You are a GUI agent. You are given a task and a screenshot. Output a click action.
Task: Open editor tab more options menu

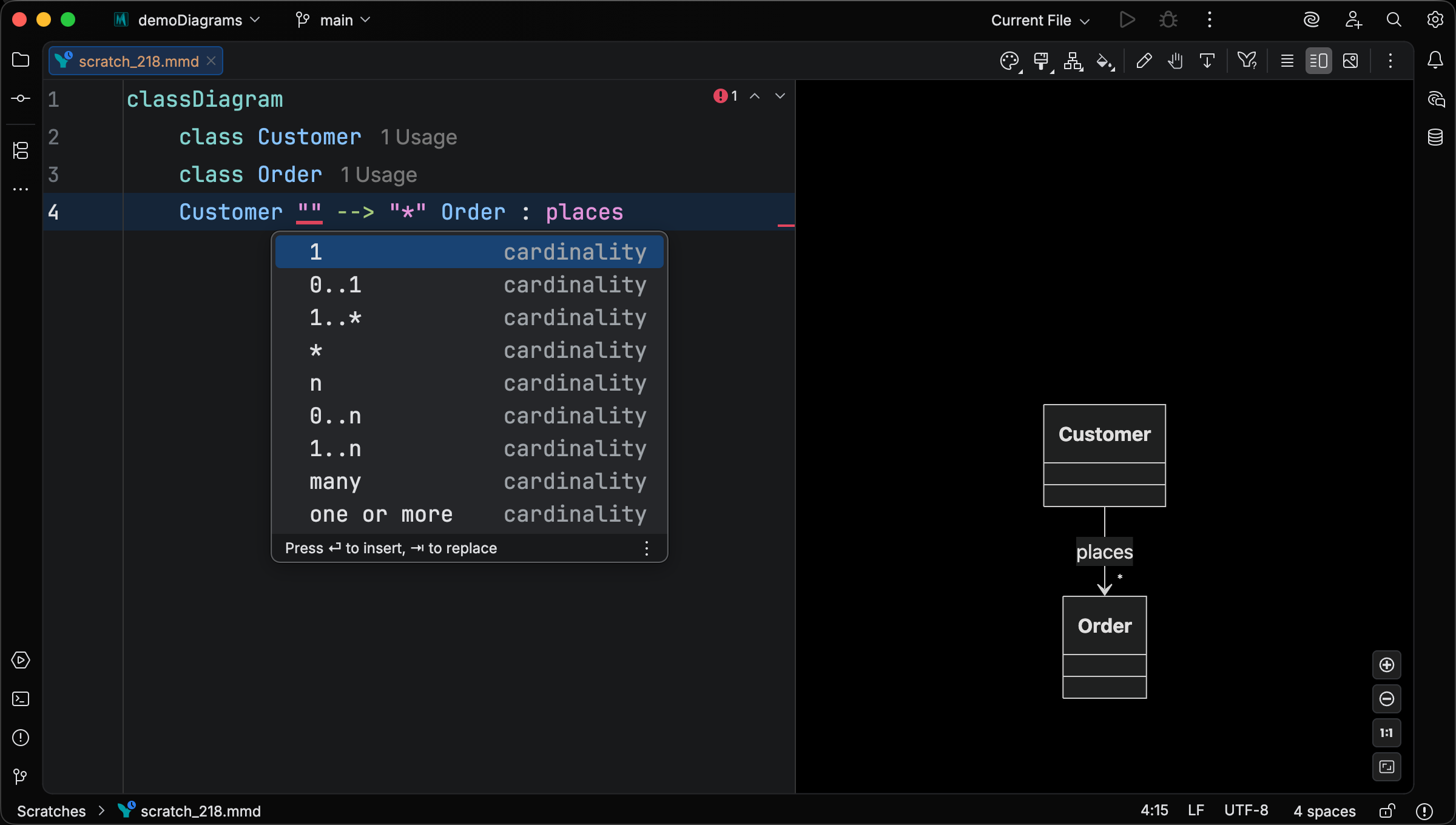[x=1390, y=61]
